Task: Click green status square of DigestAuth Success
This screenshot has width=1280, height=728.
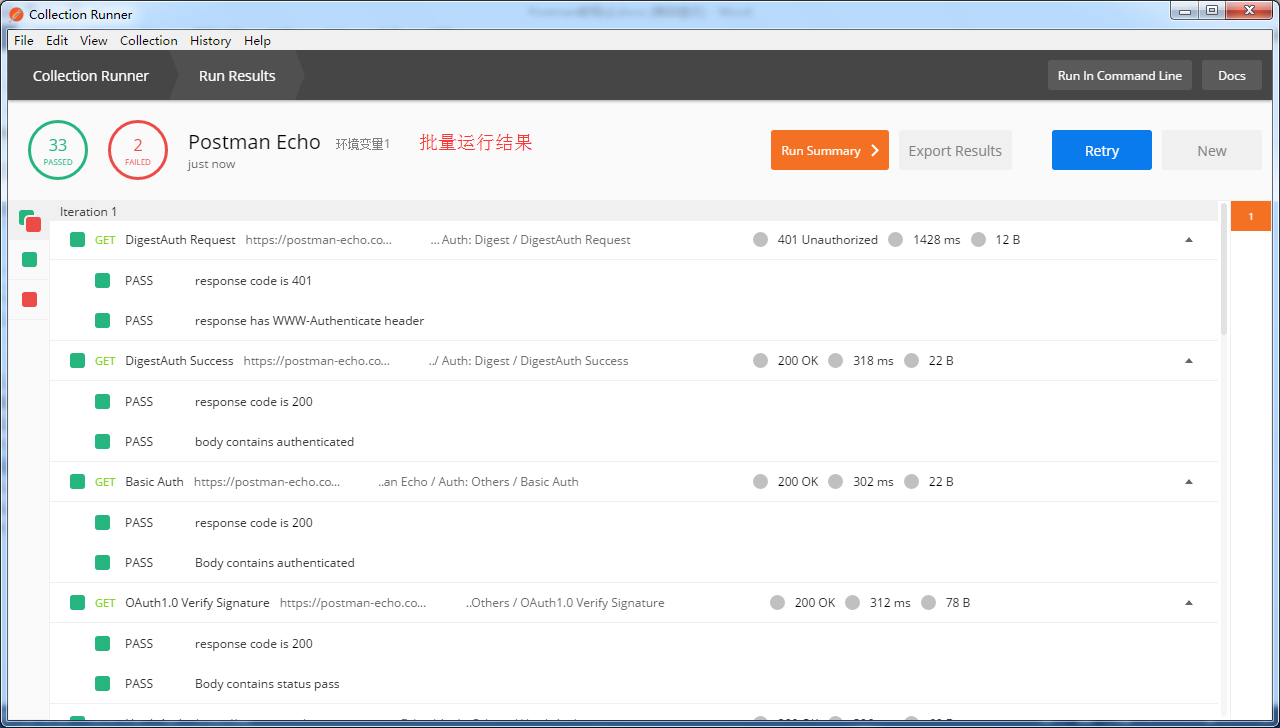Action: 77,361
